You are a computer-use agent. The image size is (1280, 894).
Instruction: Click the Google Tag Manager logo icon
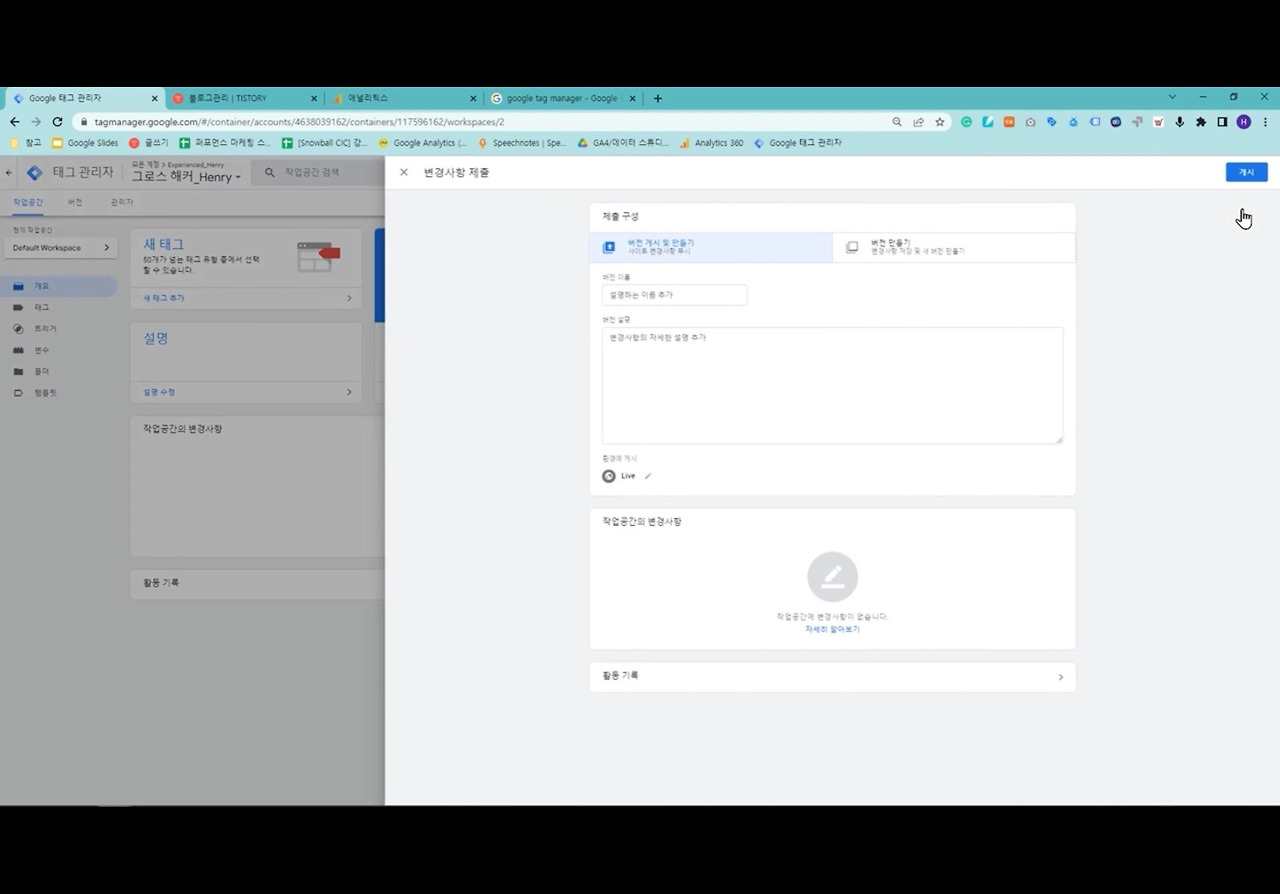35,172
